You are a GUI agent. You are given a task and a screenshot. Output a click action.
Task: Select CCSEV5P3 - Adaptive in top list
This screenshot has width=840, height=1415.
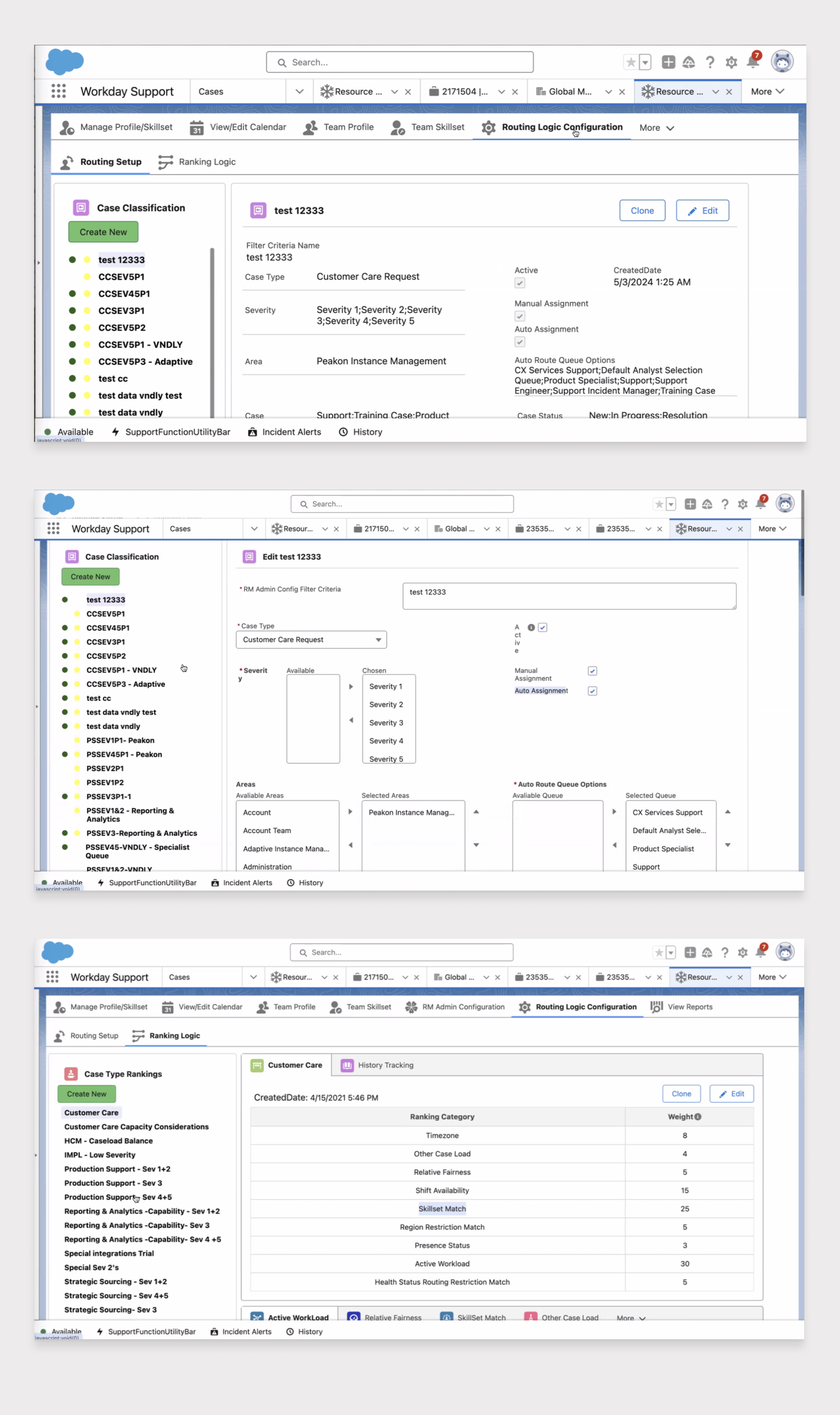click(x=146, y=362)
